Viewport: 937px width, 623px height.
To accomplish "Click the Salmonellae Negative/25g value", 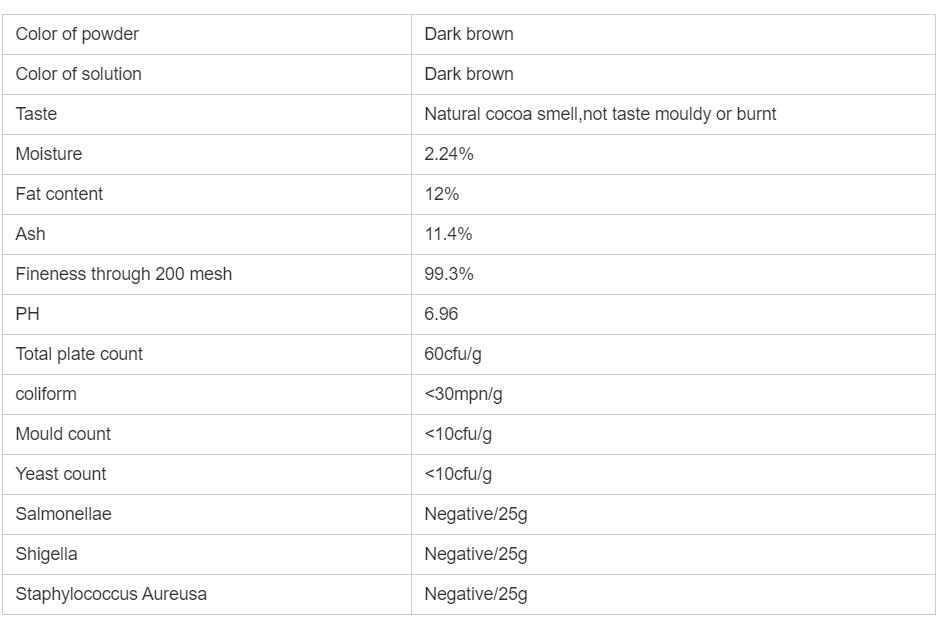I will tap(476, 514).
